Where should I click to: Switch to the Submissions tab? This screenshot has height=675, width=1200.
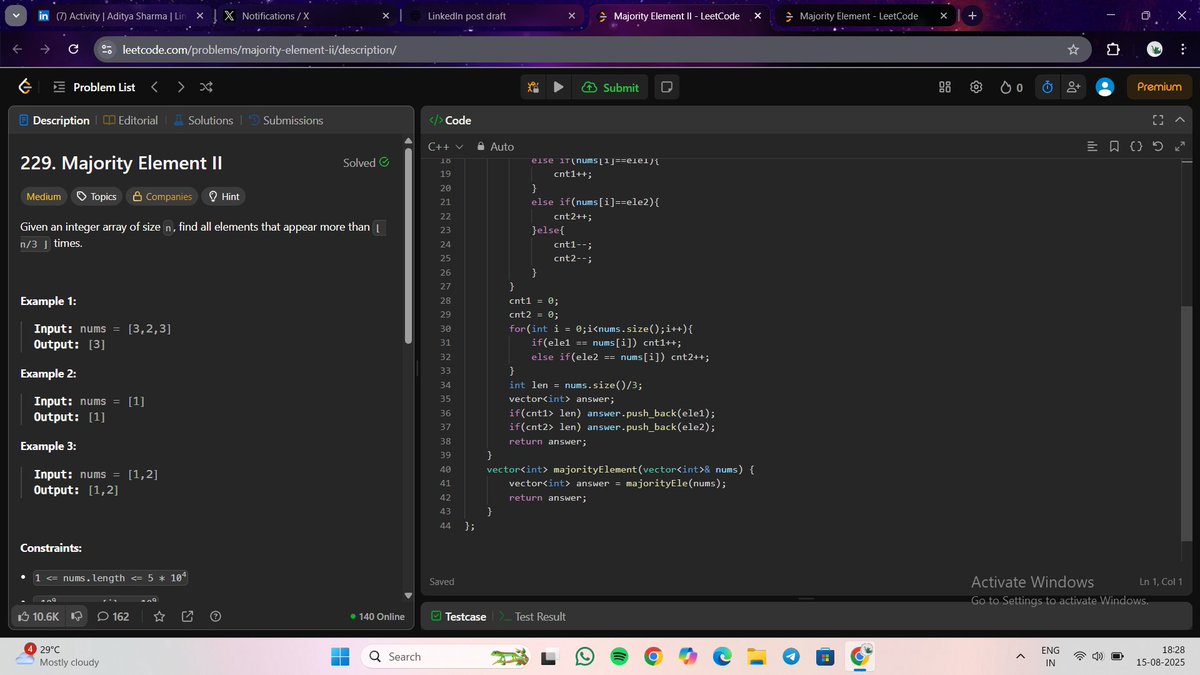pos(286,120)
